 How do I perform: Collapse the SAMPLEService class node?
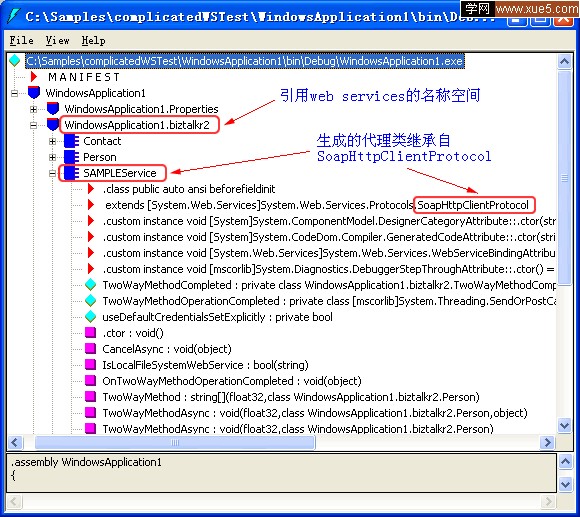[x=53, y=173]
